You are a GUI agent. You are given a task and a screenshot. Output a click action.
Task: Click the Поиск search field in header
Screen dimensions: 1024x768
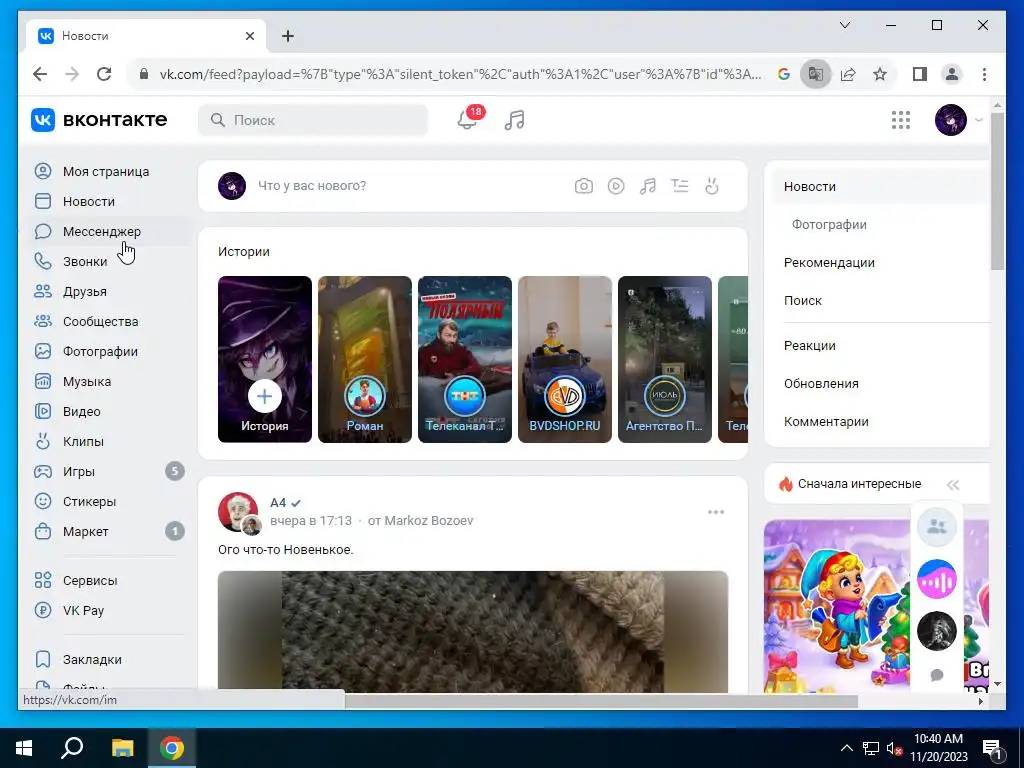click(313, 120)
